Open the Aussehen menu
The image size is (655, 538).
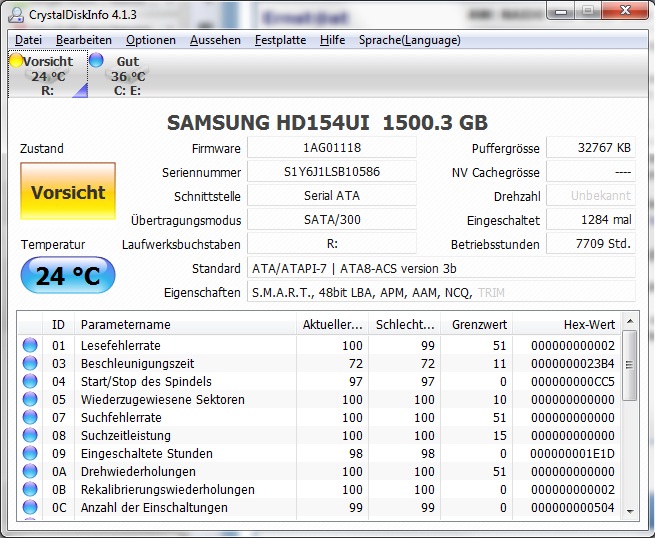coord(215,40)
